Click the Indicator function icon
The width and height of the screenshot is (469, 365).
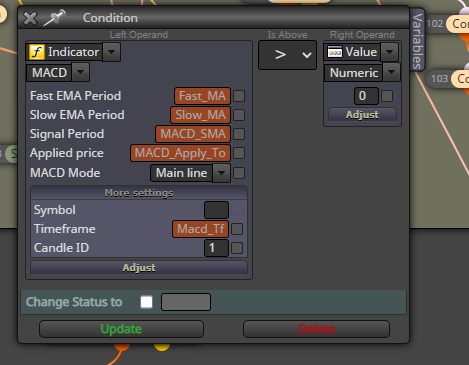click(37, 52)
